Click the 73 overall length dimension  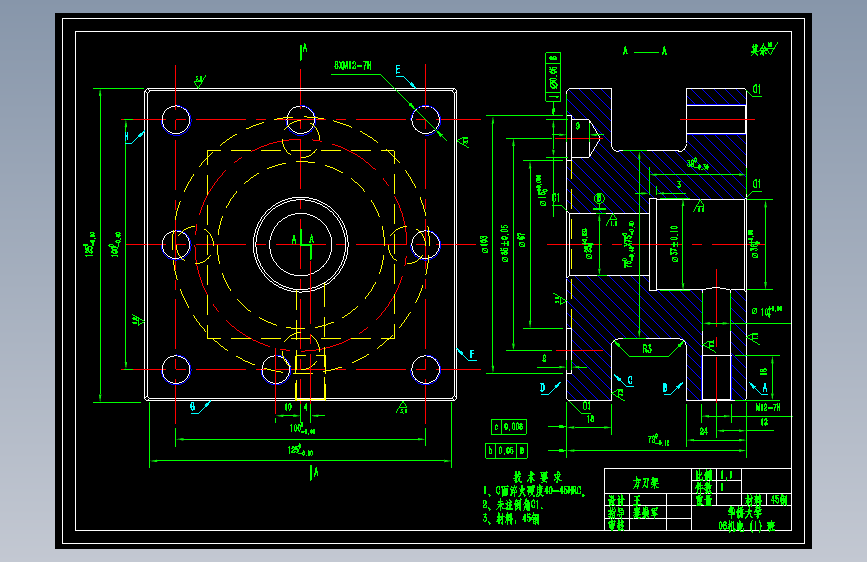[658, 440]
